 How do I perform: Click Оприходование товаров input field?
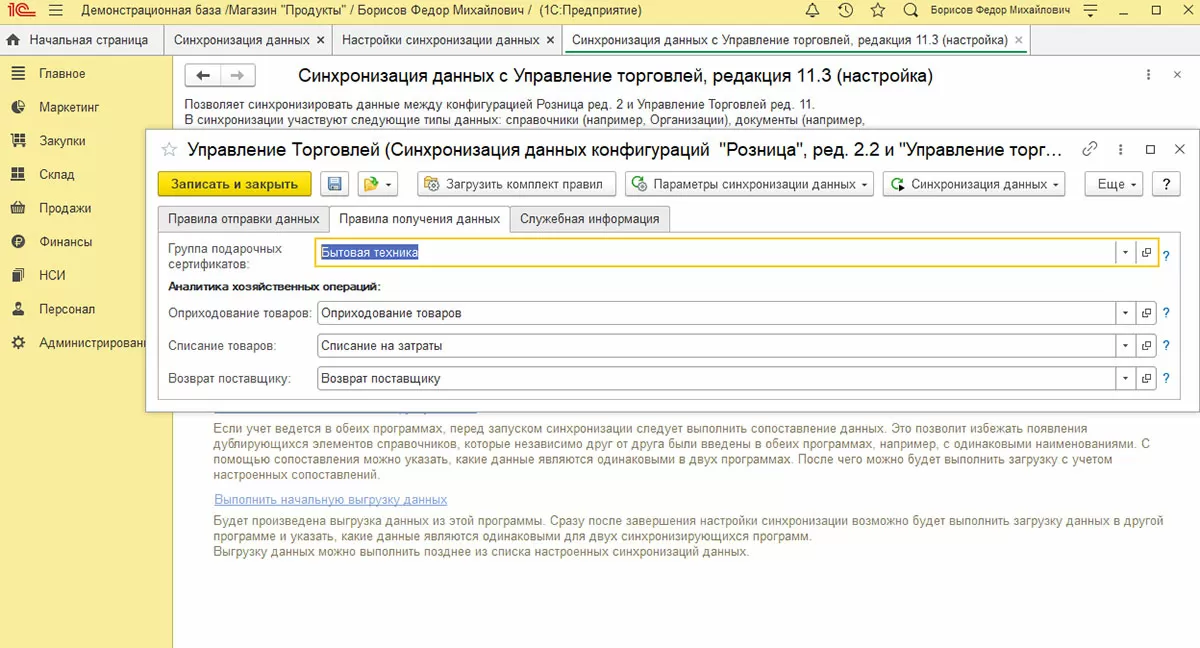(716, 313)
